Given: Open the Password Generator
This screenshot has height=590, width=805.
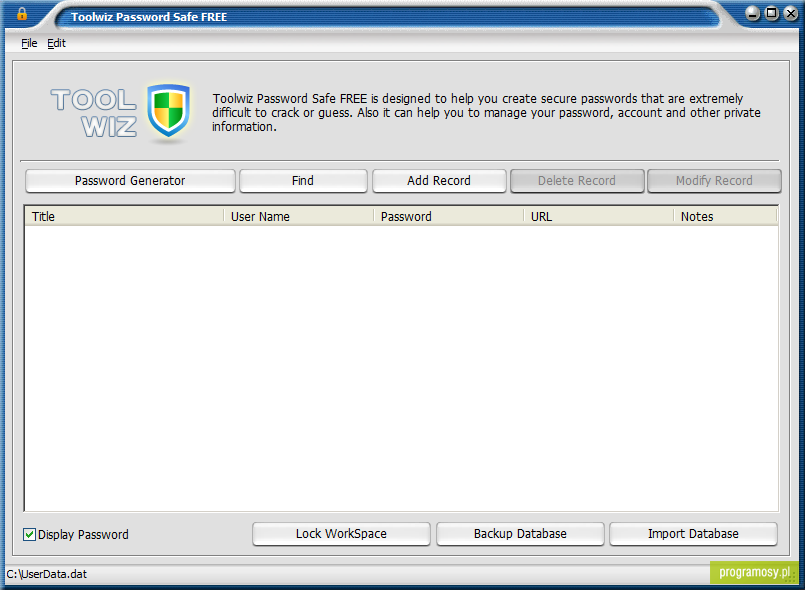Looking at the screenshot, I should tap(130, 181).
